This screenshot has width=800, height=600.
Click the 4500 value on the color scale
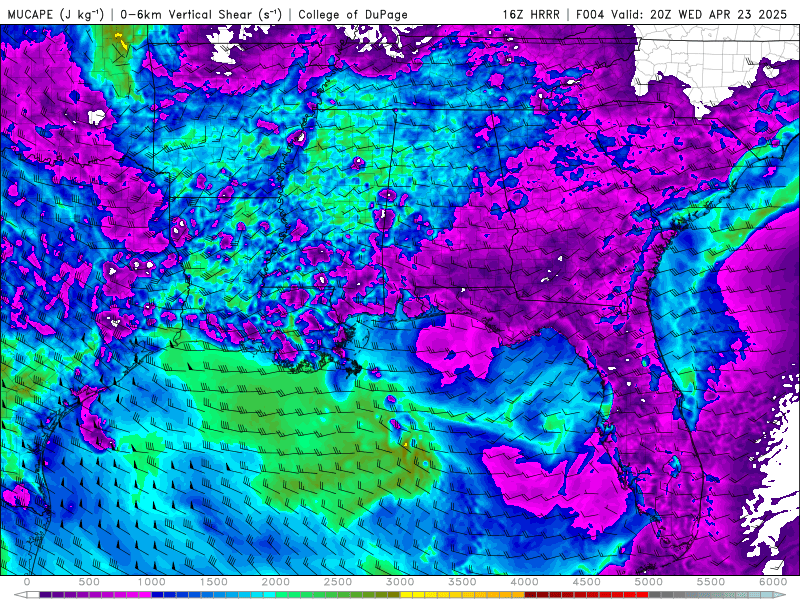(x=587, y=582)
